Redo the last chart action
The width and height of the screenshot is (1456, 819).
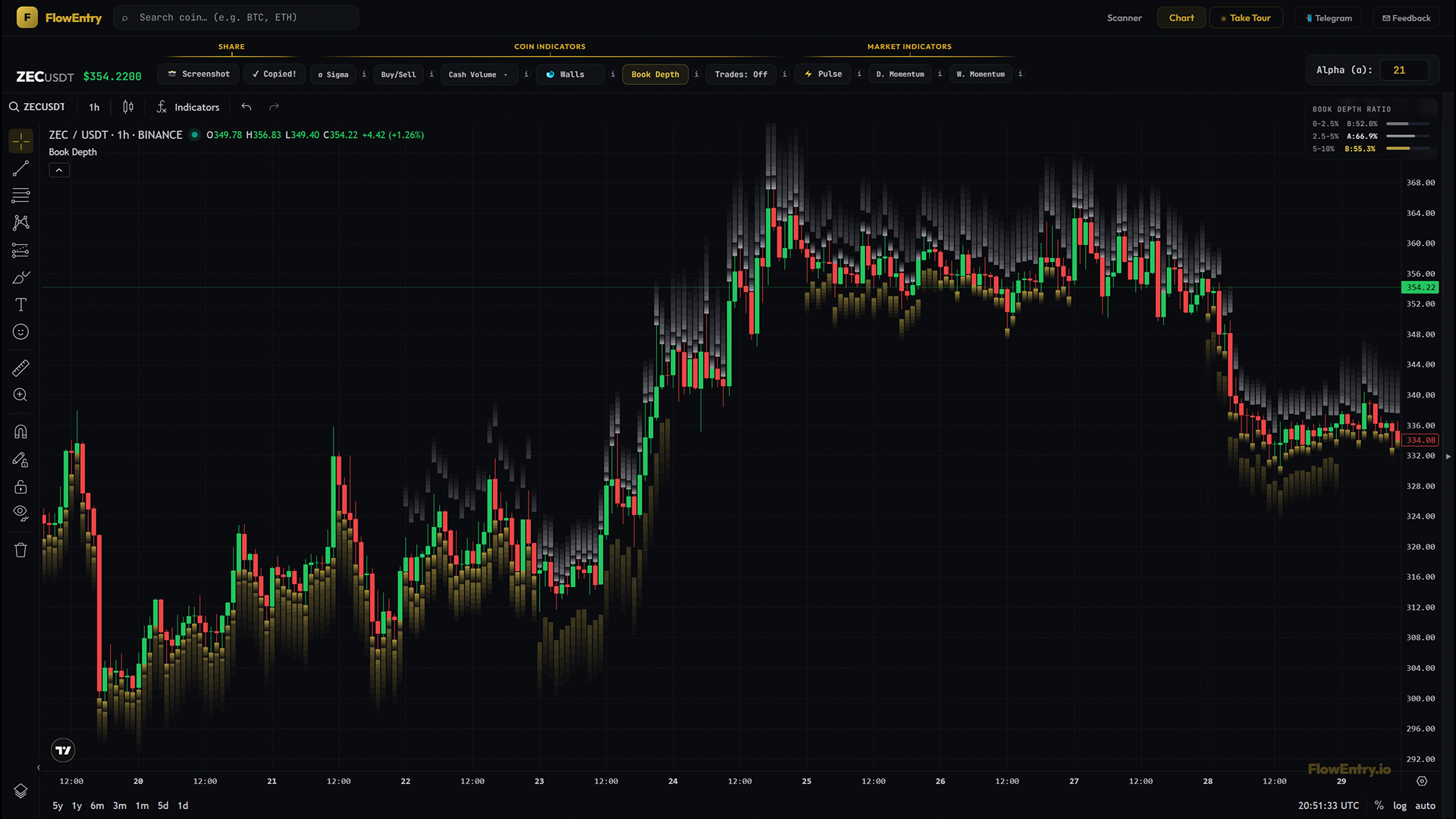pyautogui.click(x=274, y=107)
